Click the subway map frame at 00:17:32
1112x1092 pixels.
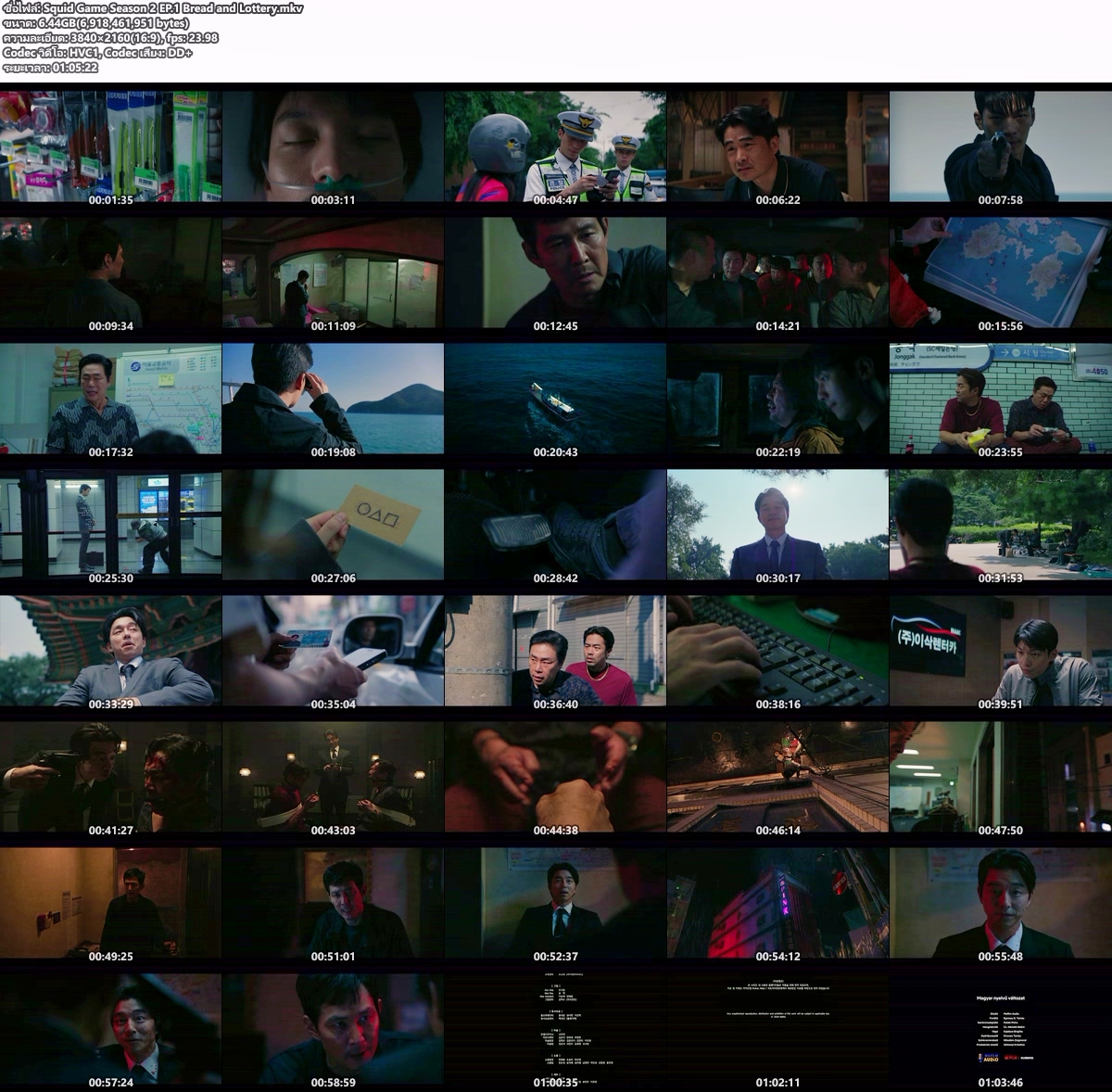[111, 399]
